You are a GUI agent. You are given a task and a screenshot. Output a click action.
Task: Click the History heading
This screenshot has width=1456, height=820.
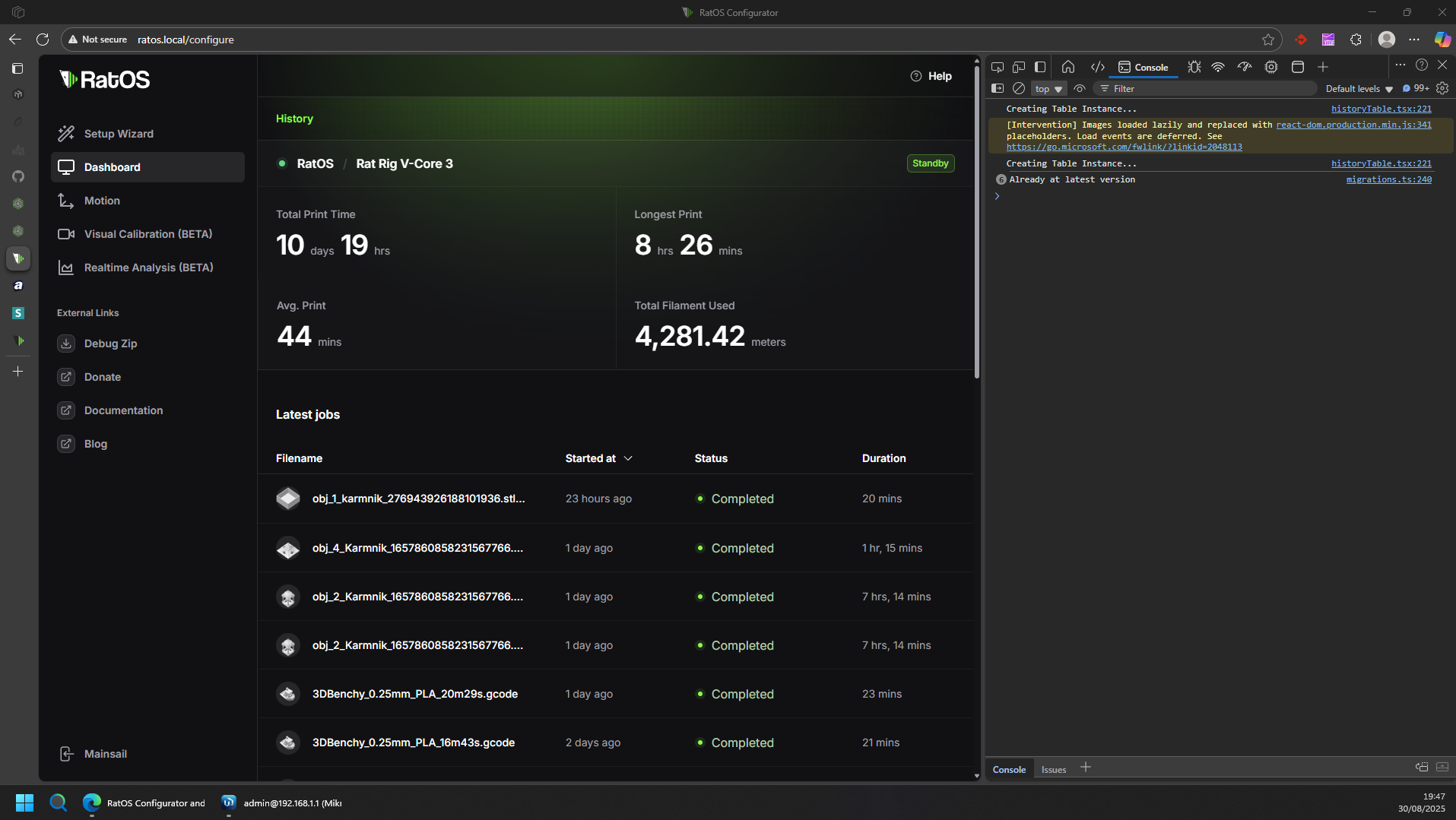pyautogui.click(x=294, y=119)
